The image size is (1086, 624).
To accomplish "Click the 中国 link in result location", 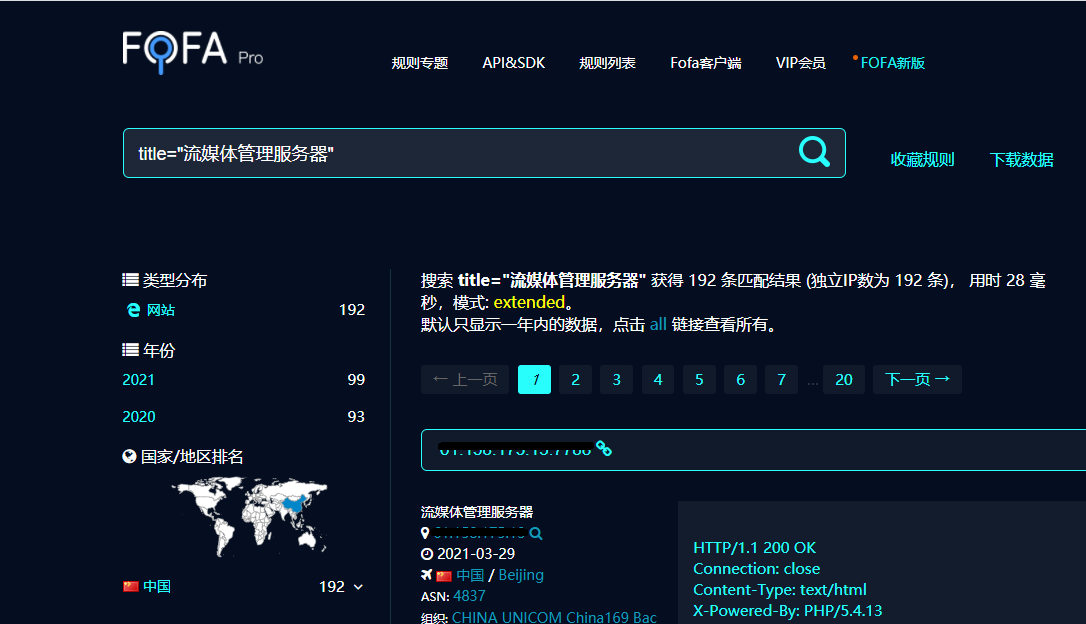I will 470,576.
